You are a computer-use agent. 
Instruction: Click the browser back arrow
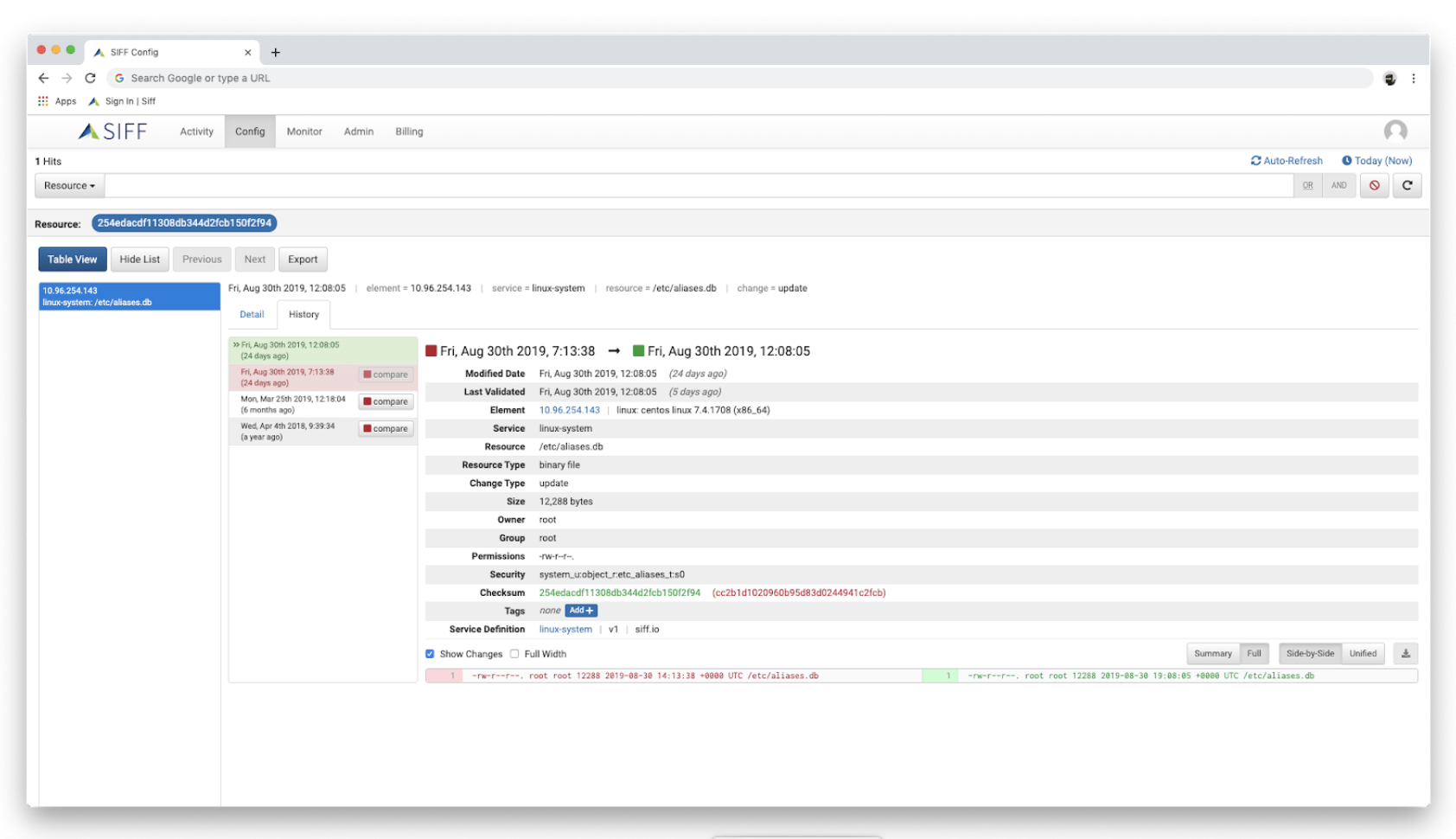click(x=43, y=78)
